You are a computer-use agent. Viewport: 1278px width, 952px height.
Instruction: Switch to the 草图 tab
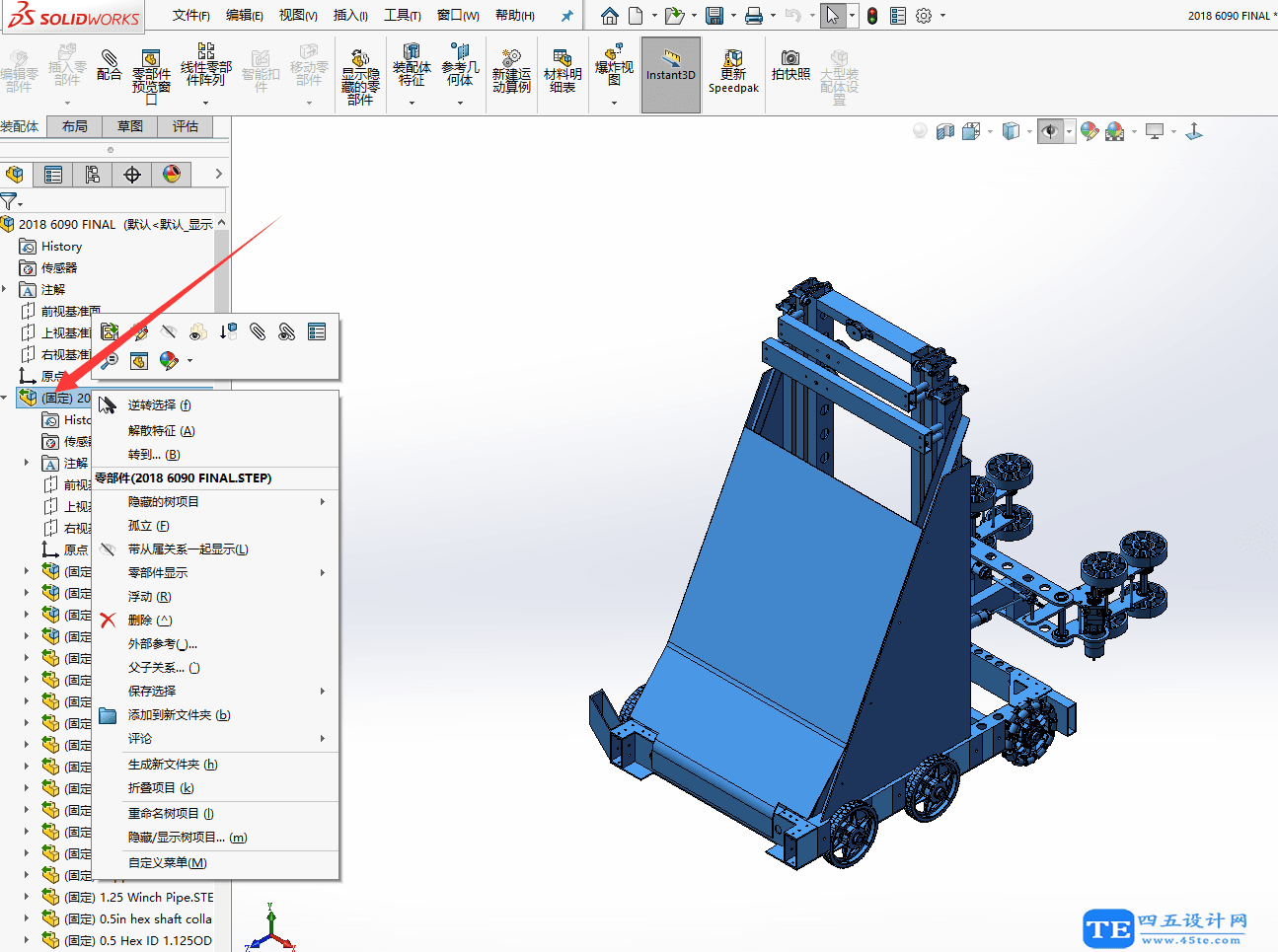[130, 126]
